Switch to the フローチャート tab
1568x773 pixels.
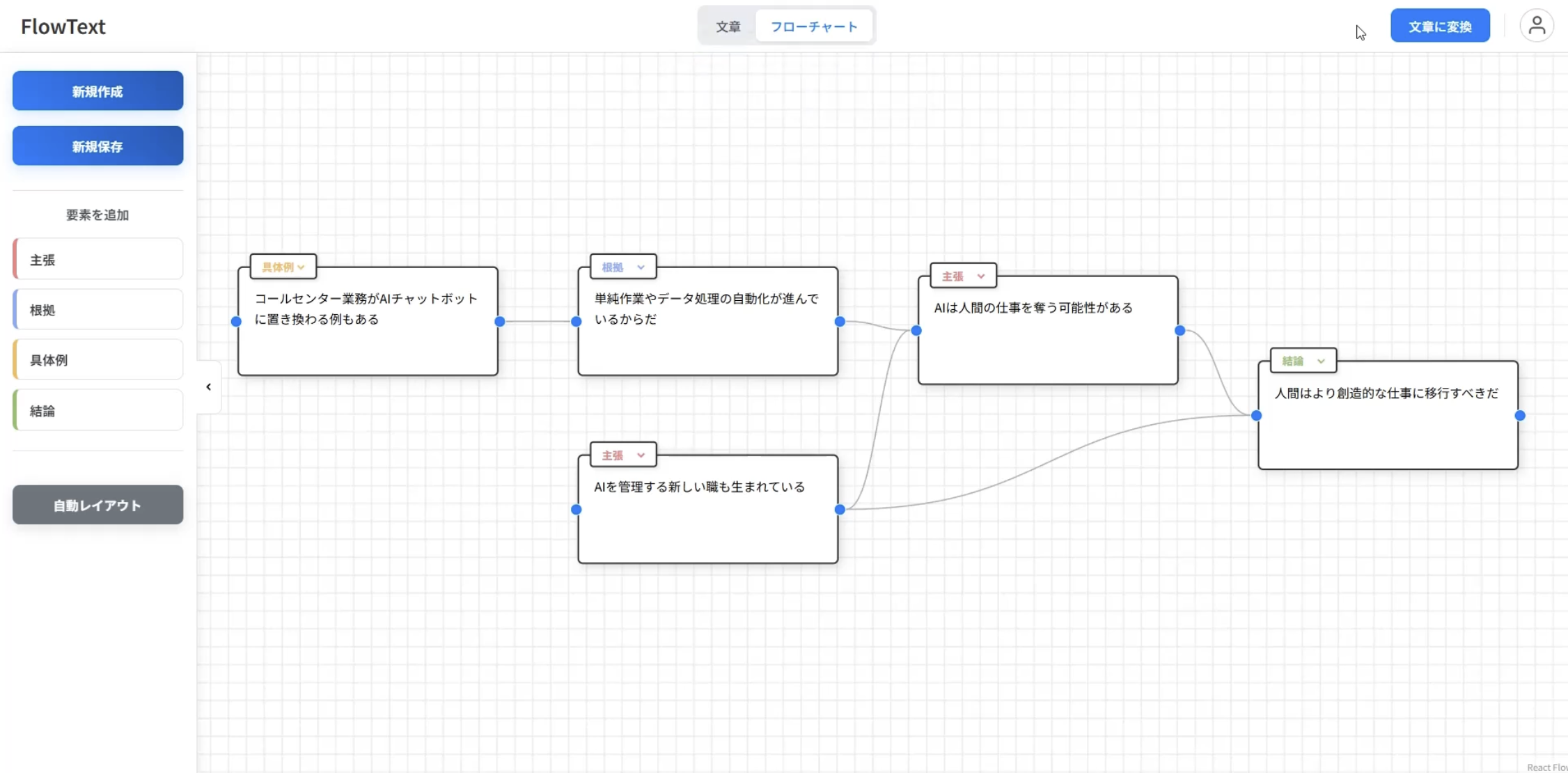tap(814, 26)
